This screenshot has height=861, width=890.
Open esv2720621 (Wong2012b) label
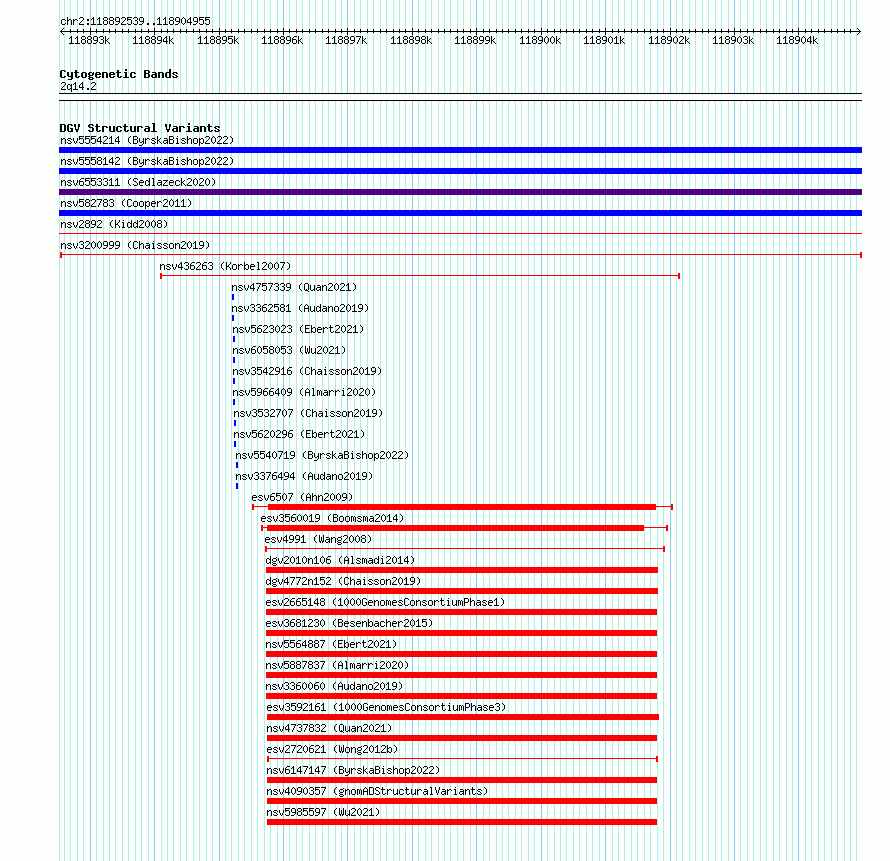pos(332,749)
